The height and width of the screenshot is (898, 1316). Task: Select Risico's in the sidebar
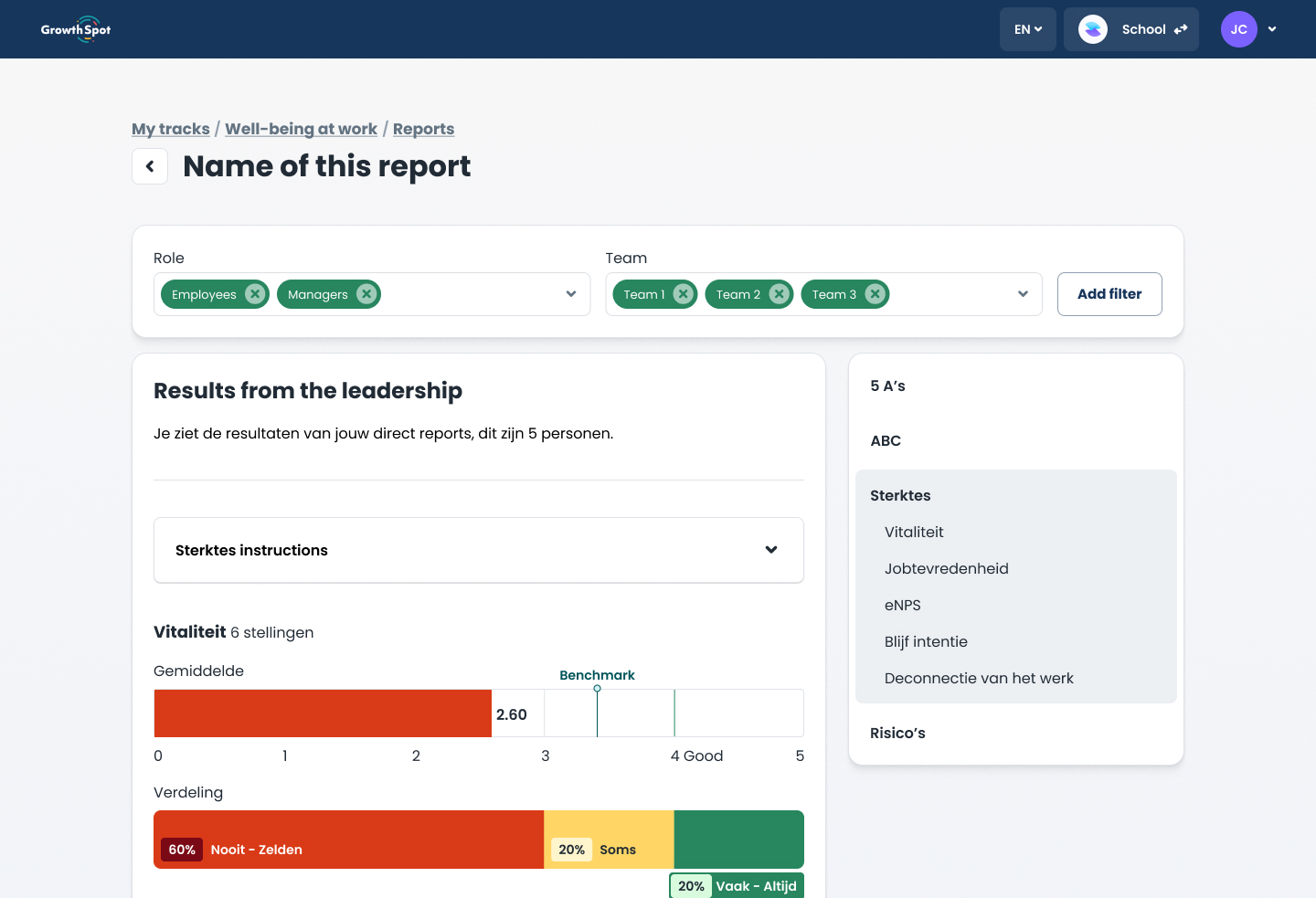point(897,733)
